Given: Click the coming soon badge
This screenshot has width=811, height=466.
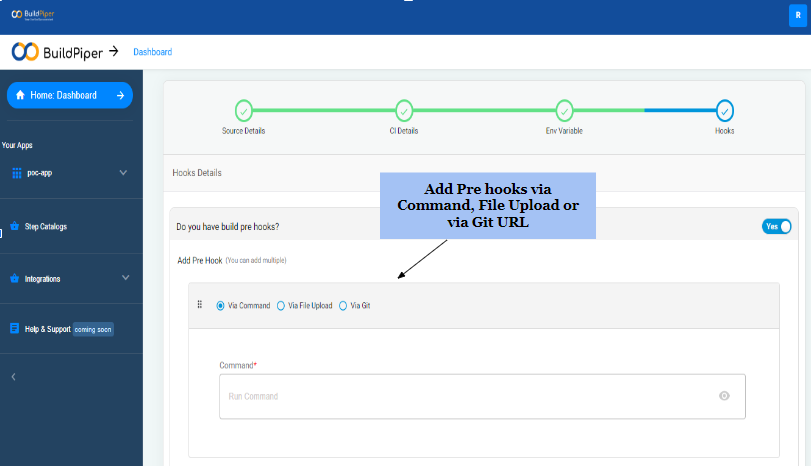Looking at the screenshot, I should pyautogui.click(x=93, y=329).
